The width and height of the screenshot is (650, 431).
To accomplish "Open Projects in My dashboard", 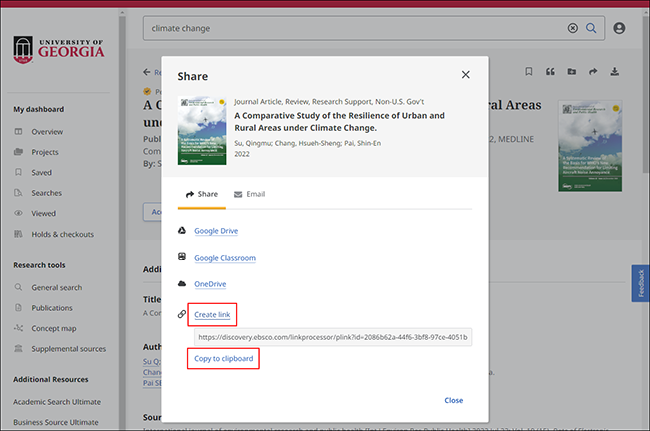I will [45, 152].
